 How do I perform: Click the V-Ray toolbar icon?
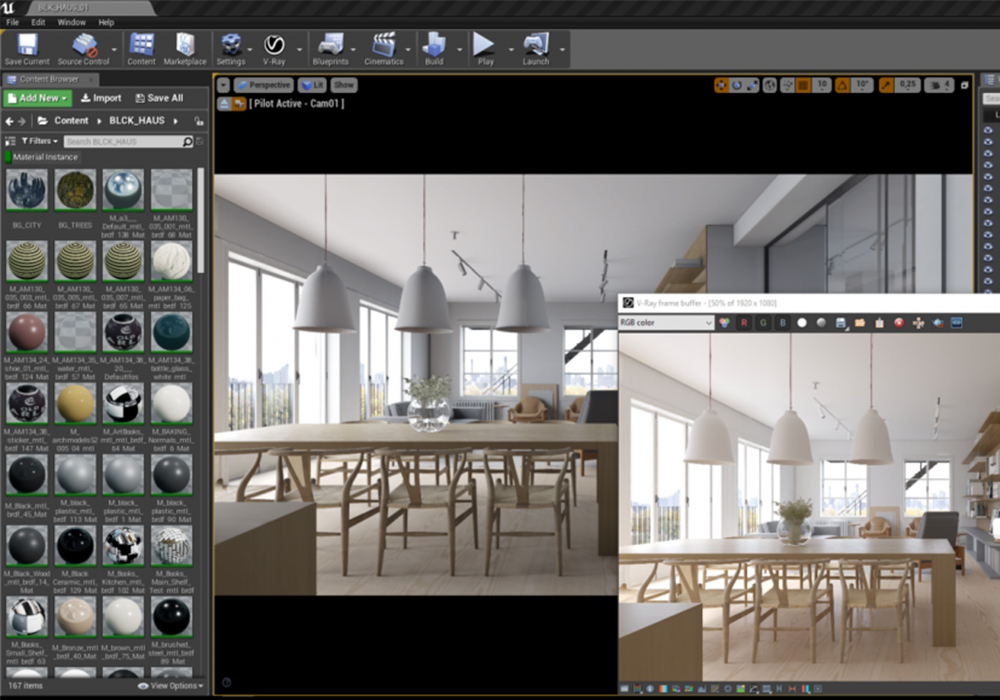pyautogui.click(x=274, y=45)
